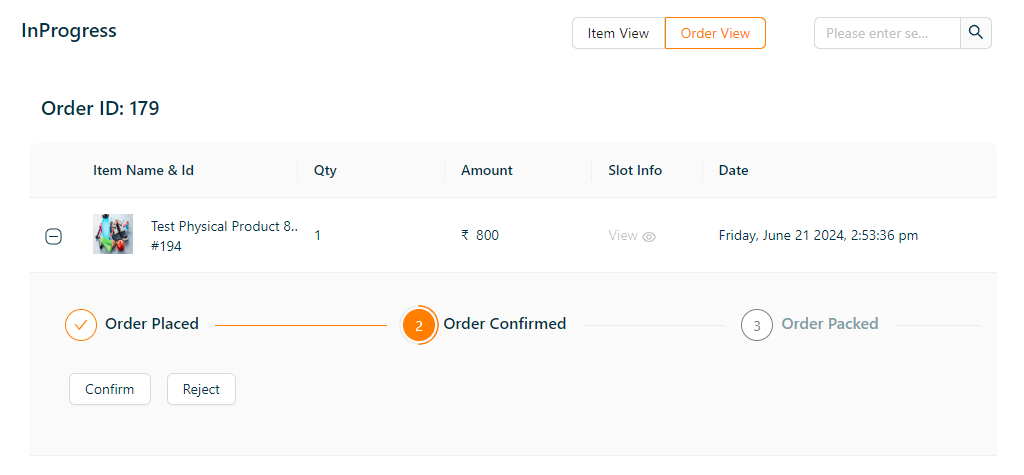The width and height of the screenshot is (1024, 475).
Task: Click the search magnifier icon
Action: point(976,33)
